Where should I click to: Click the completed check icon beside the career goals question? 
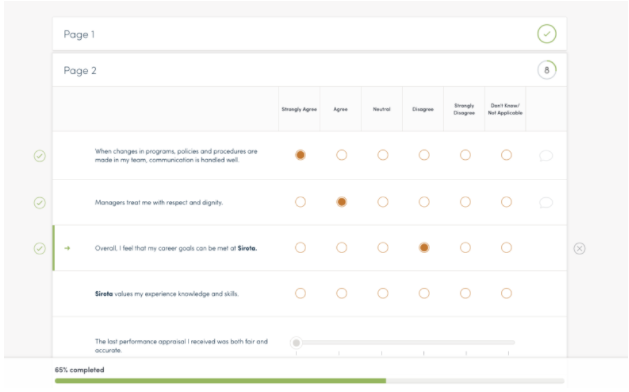pyautogui.click(x=39, y=248)
